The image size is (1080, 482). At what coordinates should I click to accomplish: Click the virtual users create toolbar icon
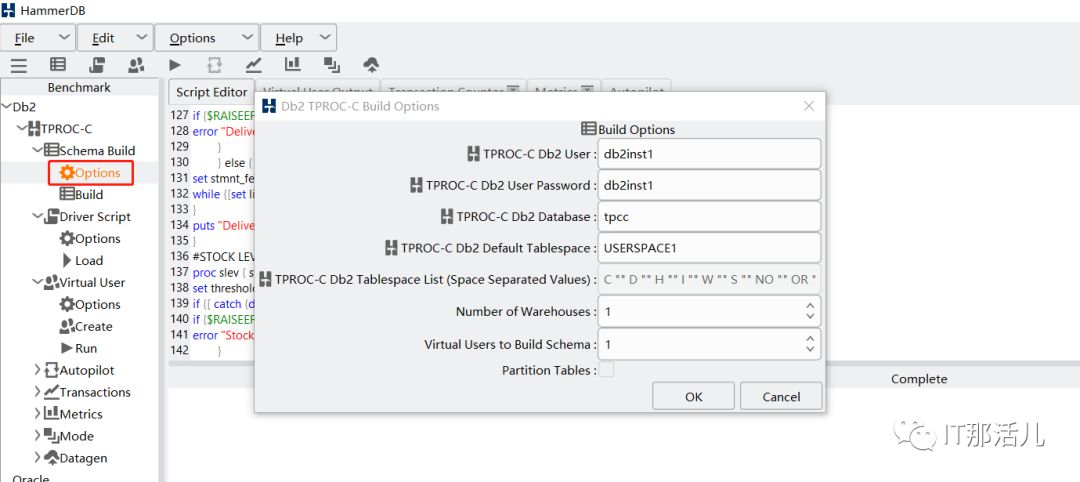point(136,65)
